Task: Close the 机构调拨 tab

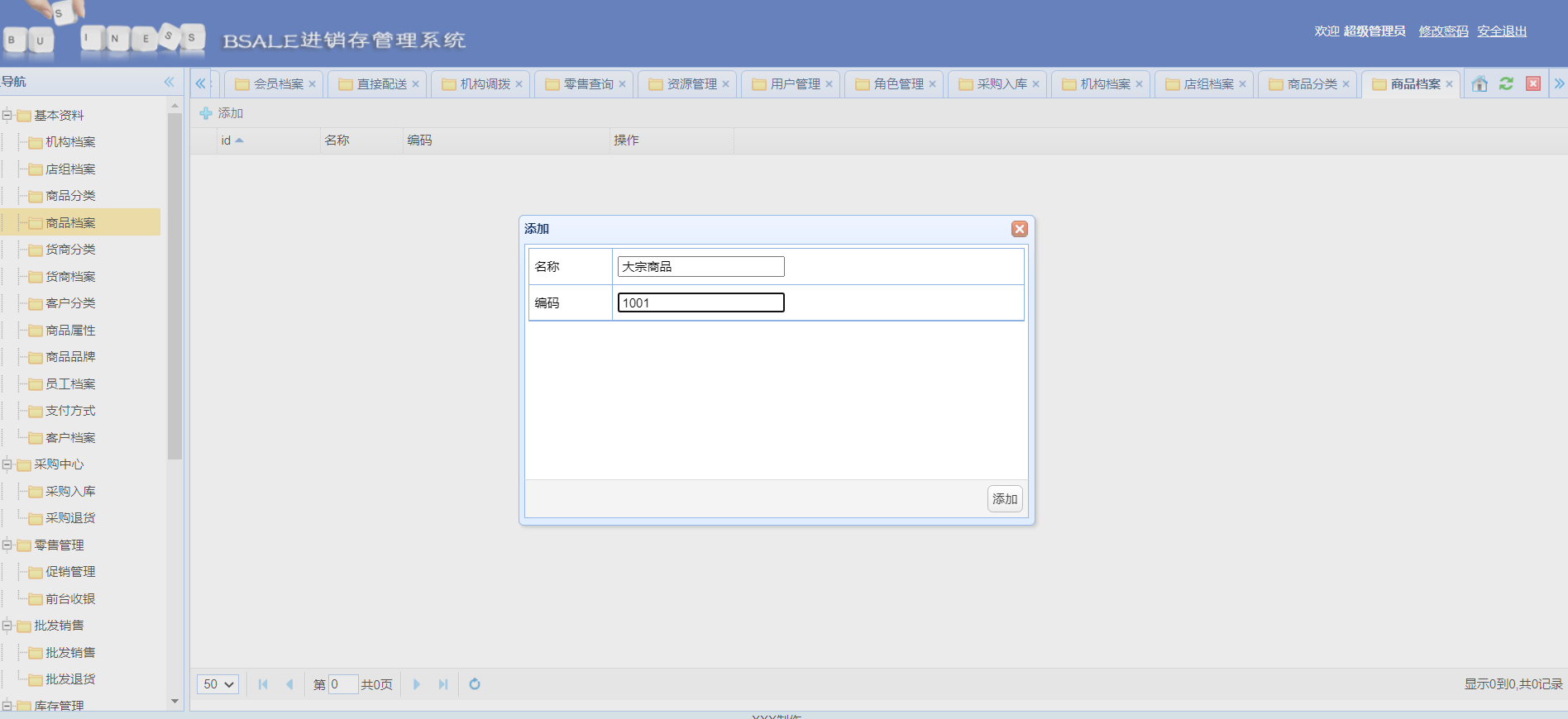Action: pos(519,84)
